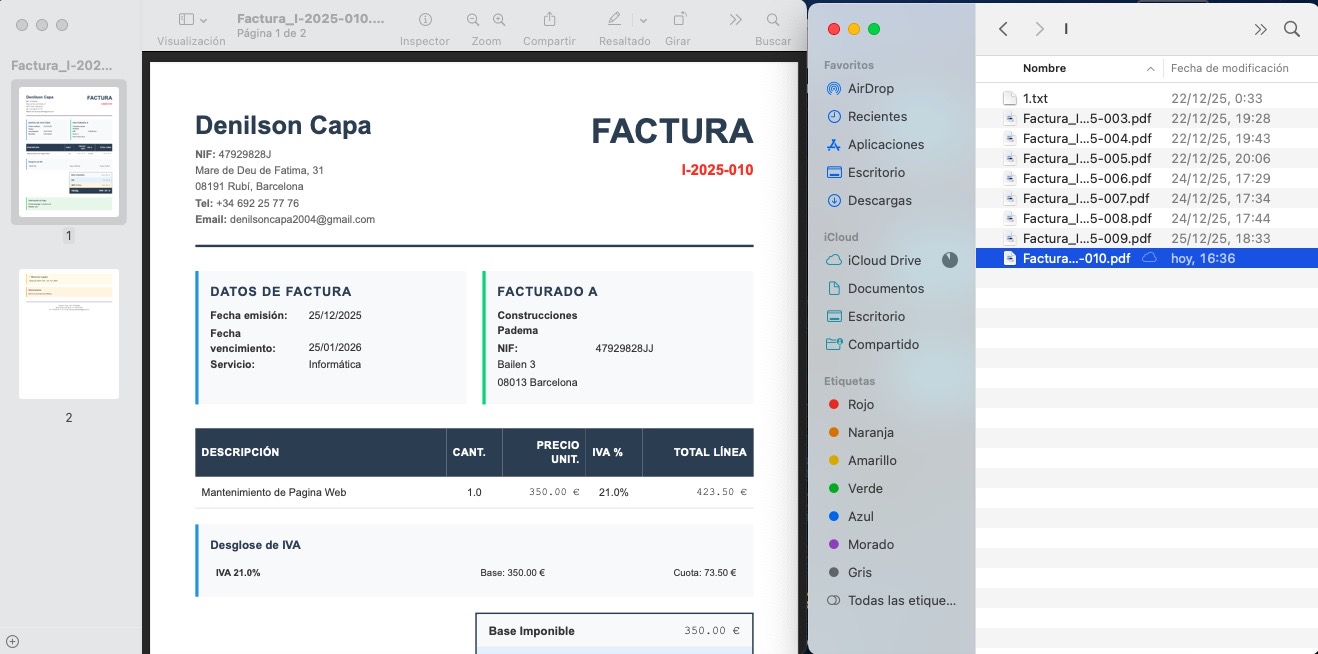Click the zoom out magnifier icon
This screenshot has width=1318, height=654.
pyautogui.click(x=473, y=20)
